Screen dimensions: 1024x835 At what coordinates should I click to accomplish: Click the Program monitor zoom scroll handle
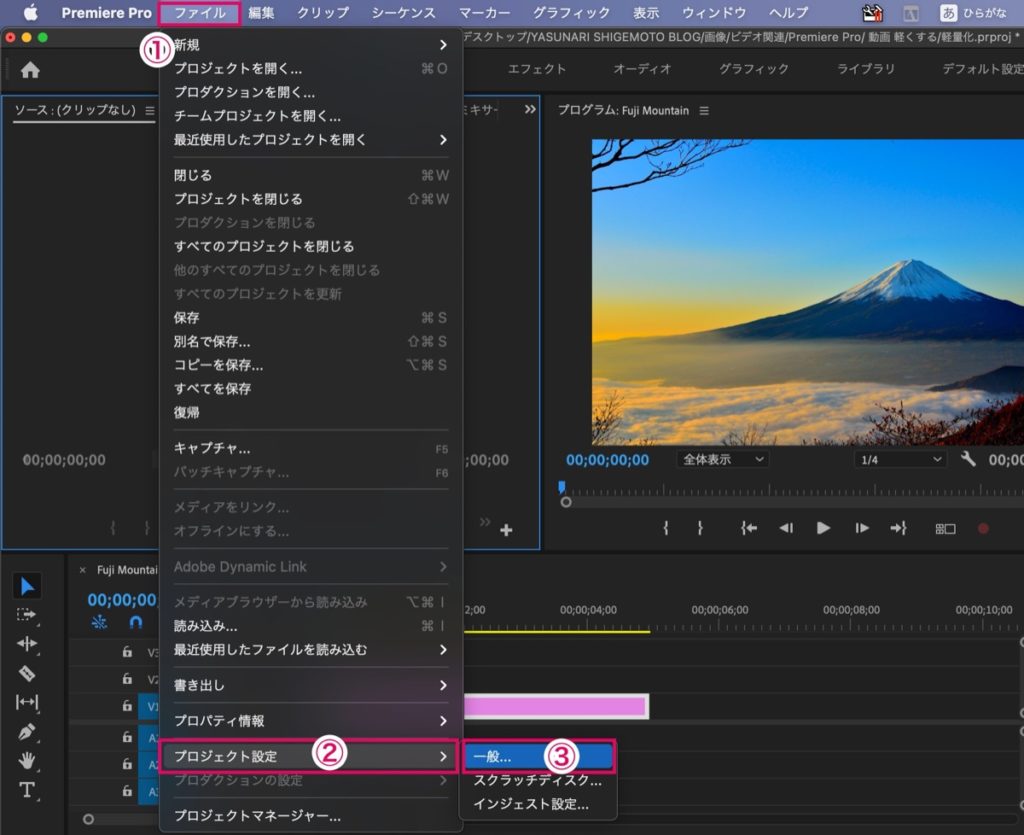click(x=566, y=502)
